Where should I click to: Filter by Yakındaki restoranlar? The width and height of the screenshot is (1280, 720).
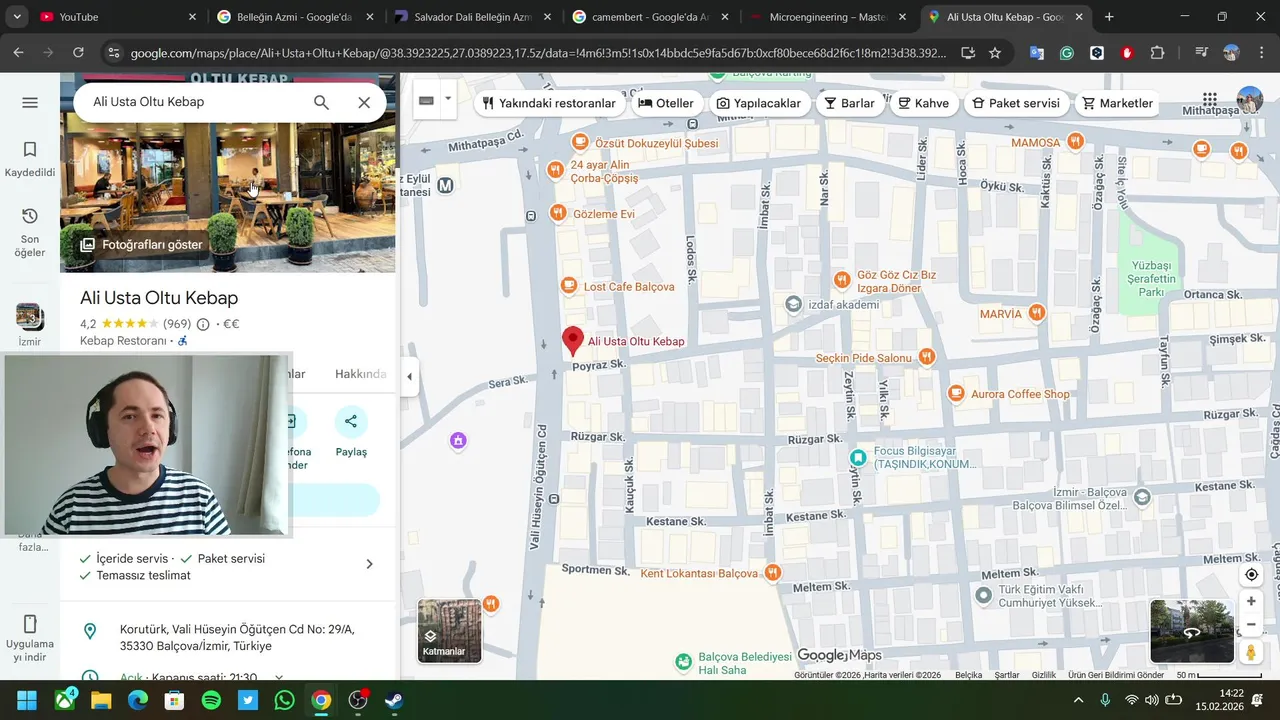click(x=549, y=103)
